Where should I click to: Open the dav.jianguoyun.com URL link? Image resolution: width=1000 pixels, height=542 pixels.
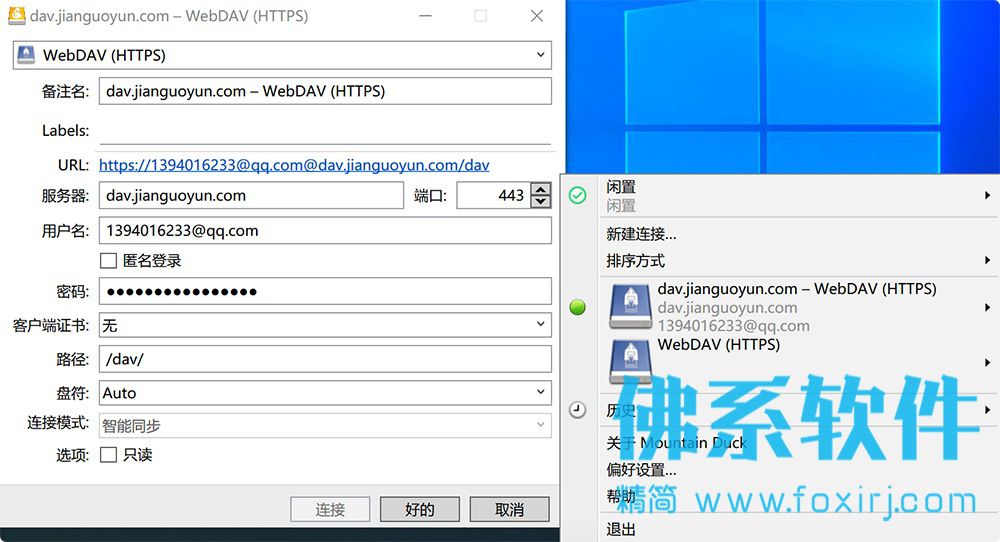pyautogui.click(x=294, y=165)
